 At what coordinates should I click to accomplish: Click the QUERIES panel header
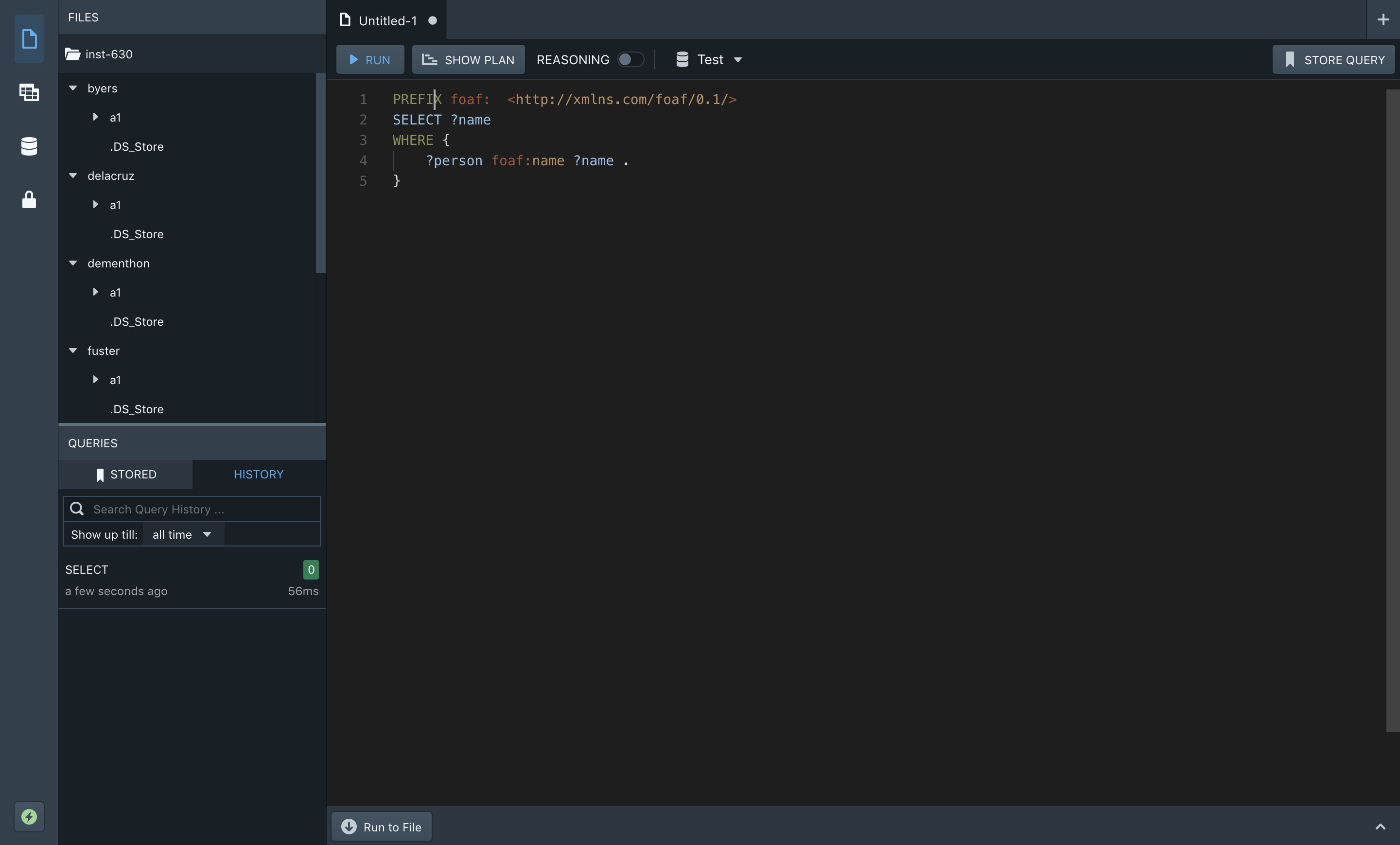(x=192, y=442)
